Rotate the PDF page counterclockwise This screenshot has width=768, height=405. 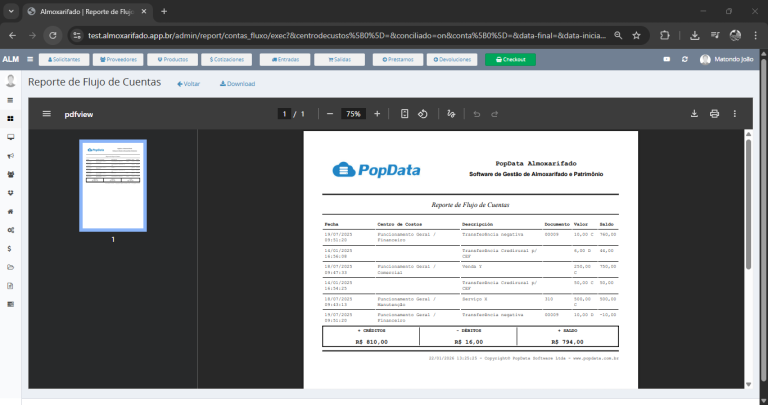[423, 114]
